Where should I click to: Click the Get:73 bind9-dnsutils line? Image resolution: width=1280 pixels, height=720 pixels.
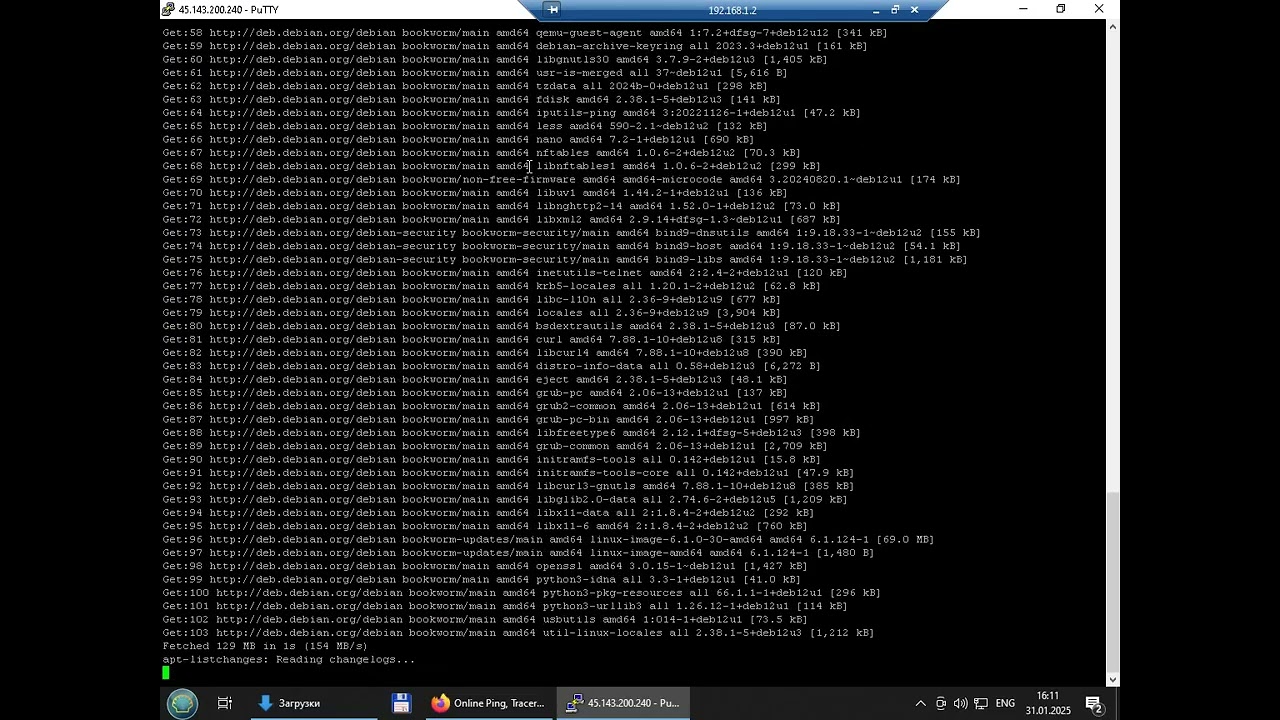pos(572,233)
